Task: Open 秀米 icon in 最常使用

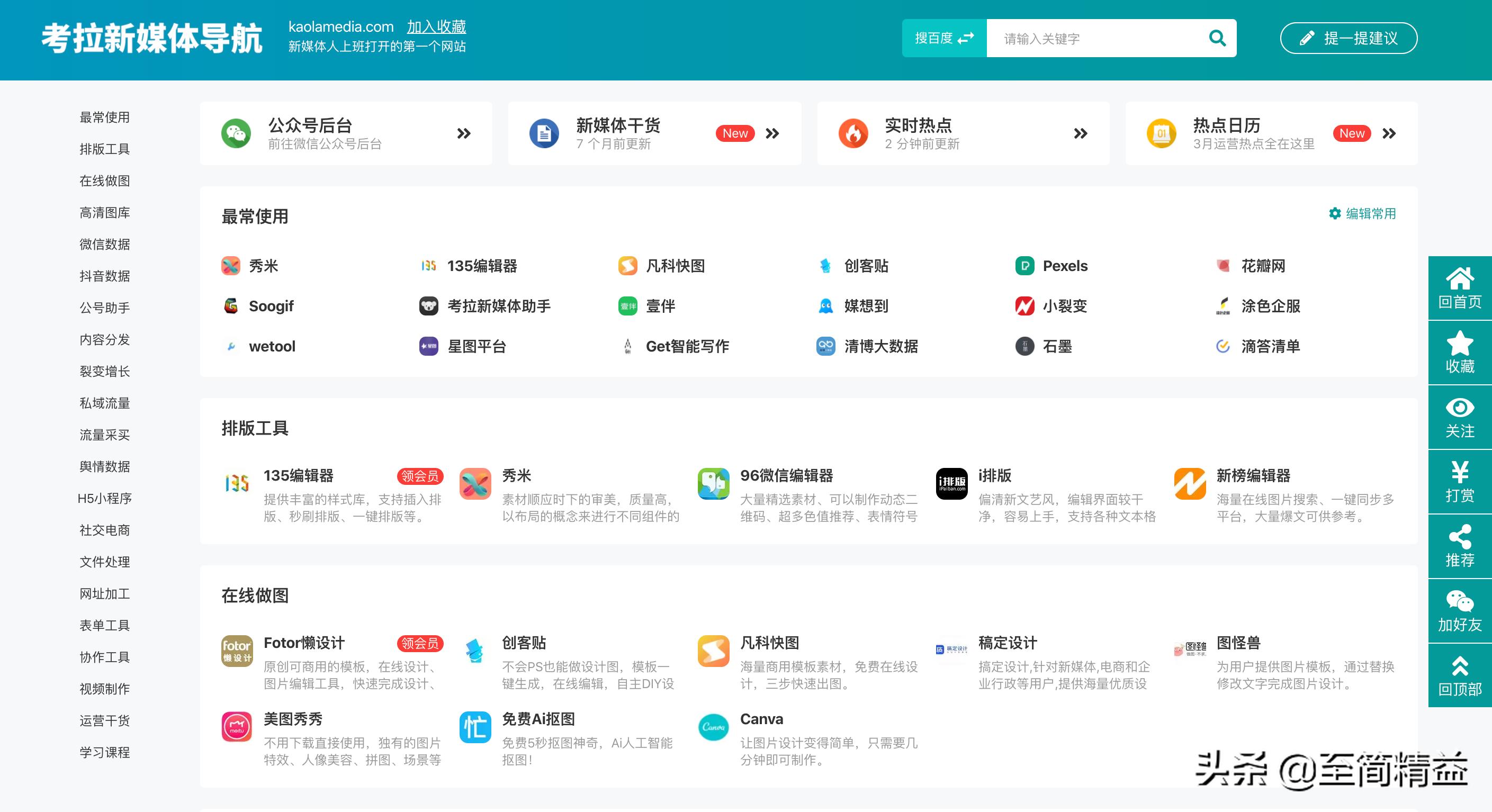Action: [230, 266]
